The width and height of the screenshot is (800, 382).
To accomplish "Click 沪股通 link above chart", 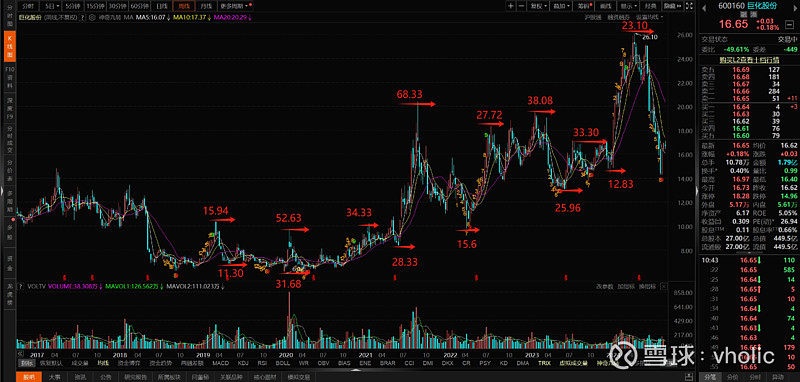I will pyautogui.click(x=593, y=17).
